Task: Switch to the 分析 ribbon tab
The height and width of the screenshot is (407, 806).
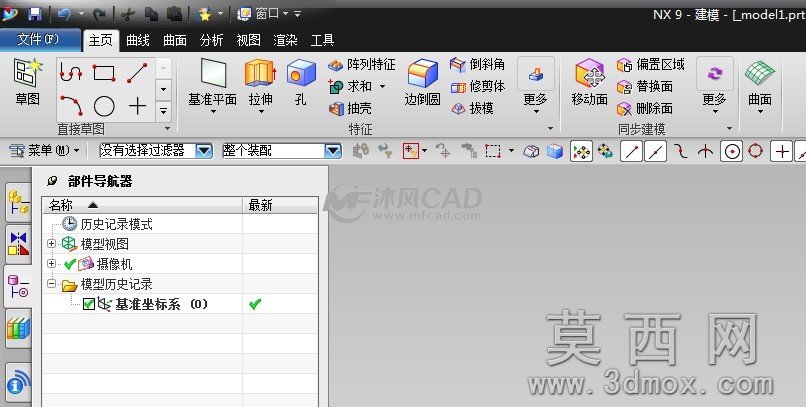Action: [x=211, y=40]
